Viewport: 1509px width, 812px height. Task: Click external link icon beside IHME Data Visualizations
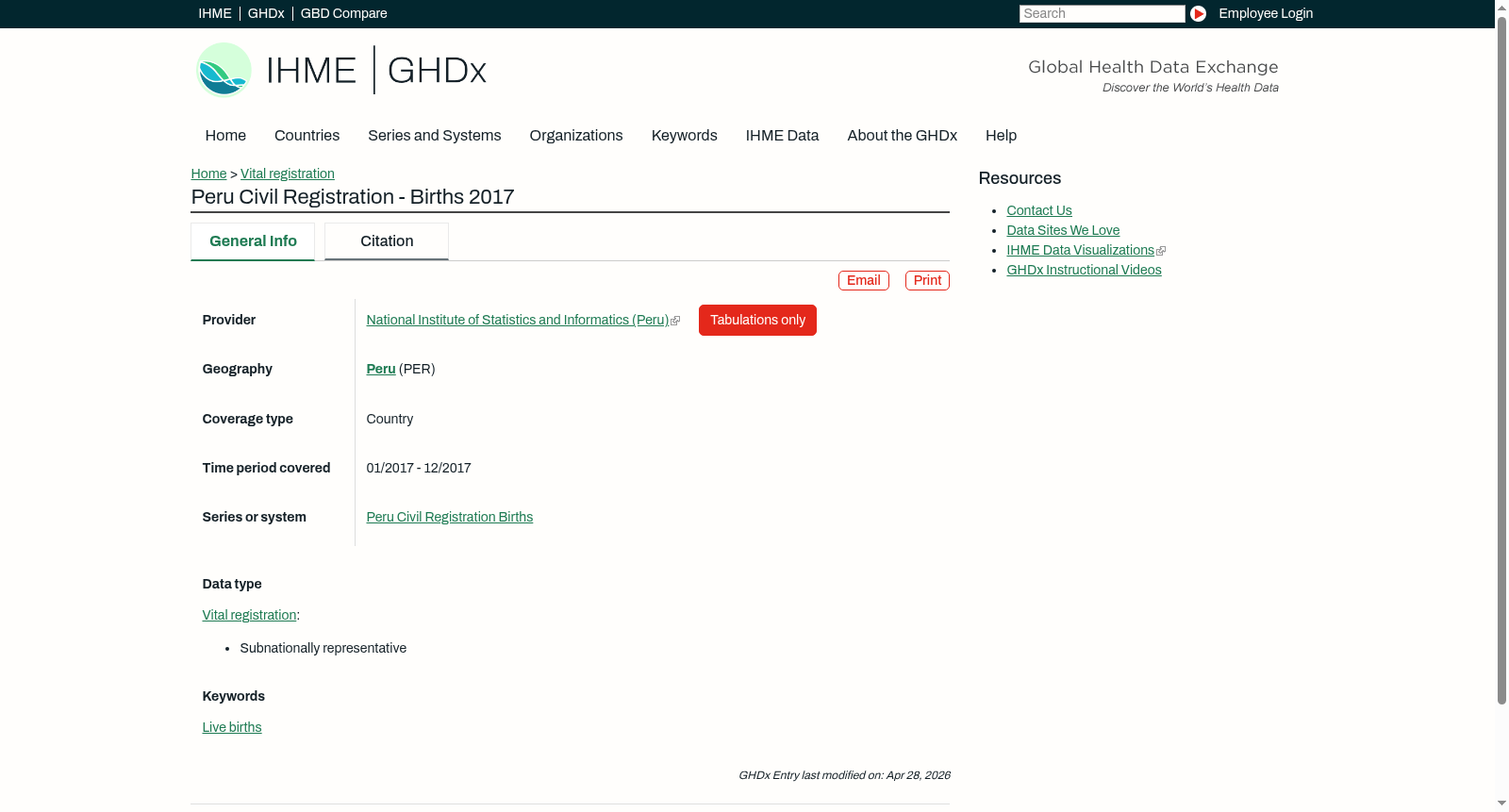1161,251
